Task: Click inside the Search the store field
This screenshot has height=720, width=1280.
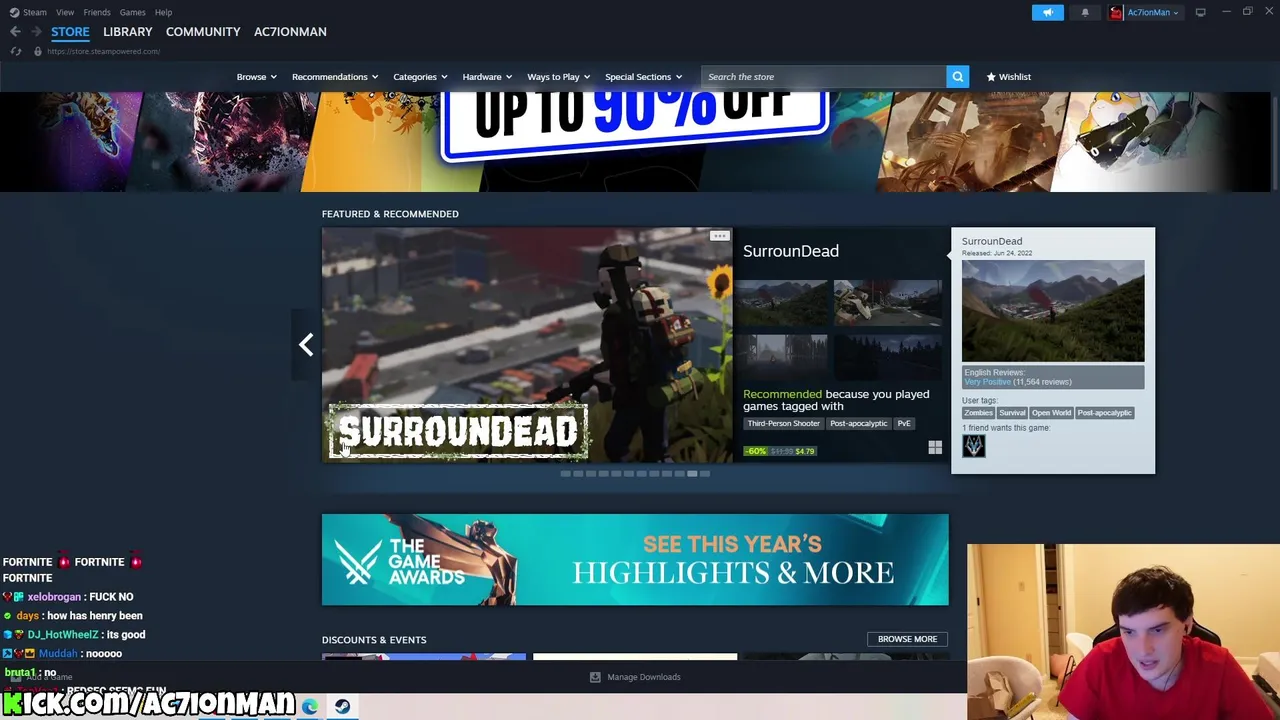Action: 823,77
